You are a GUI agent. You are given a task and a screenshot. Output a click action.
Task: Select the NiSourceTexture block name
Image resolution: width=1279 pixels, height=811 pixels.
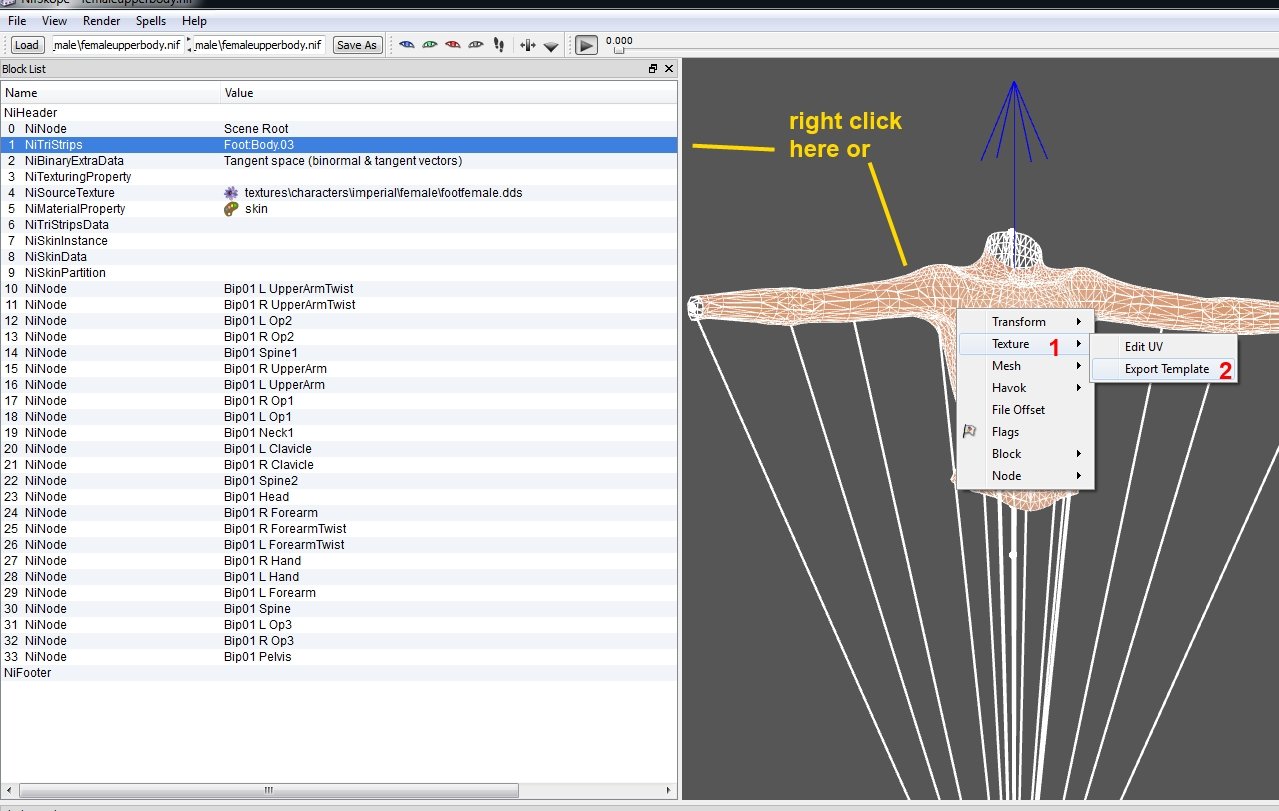click(x=69, y=193)
